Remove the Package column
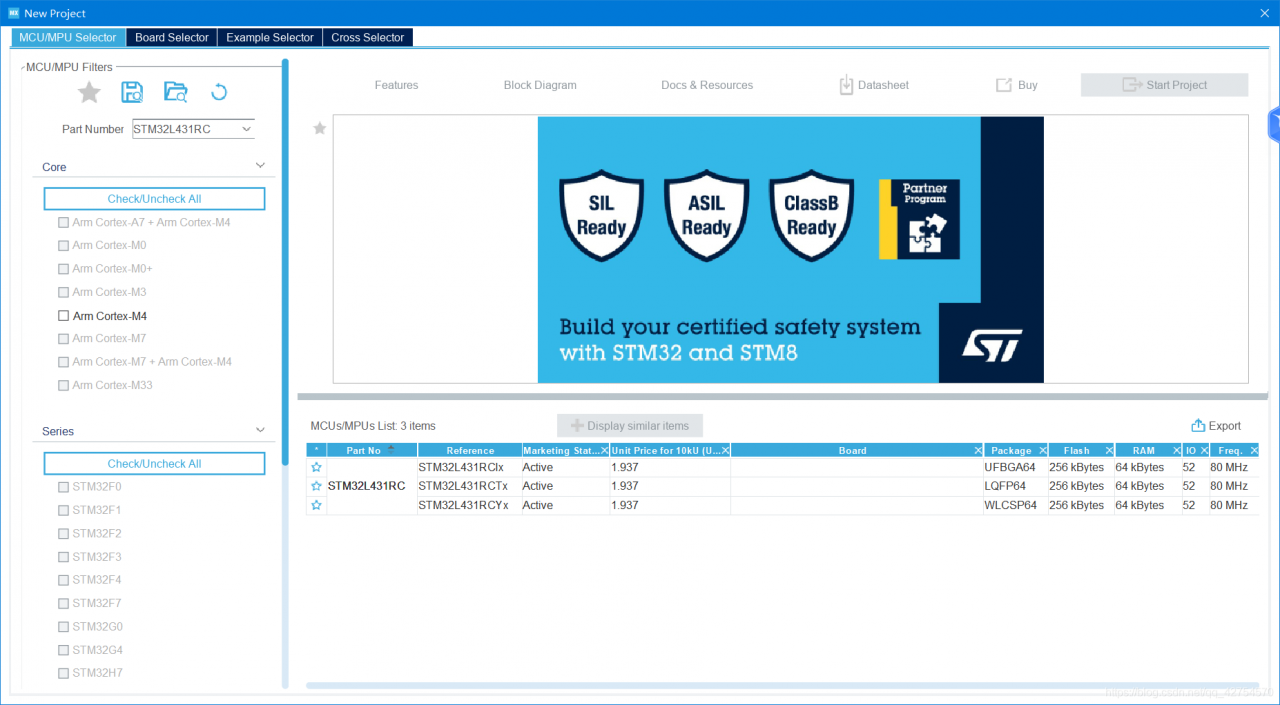 tap(1042, 450)
